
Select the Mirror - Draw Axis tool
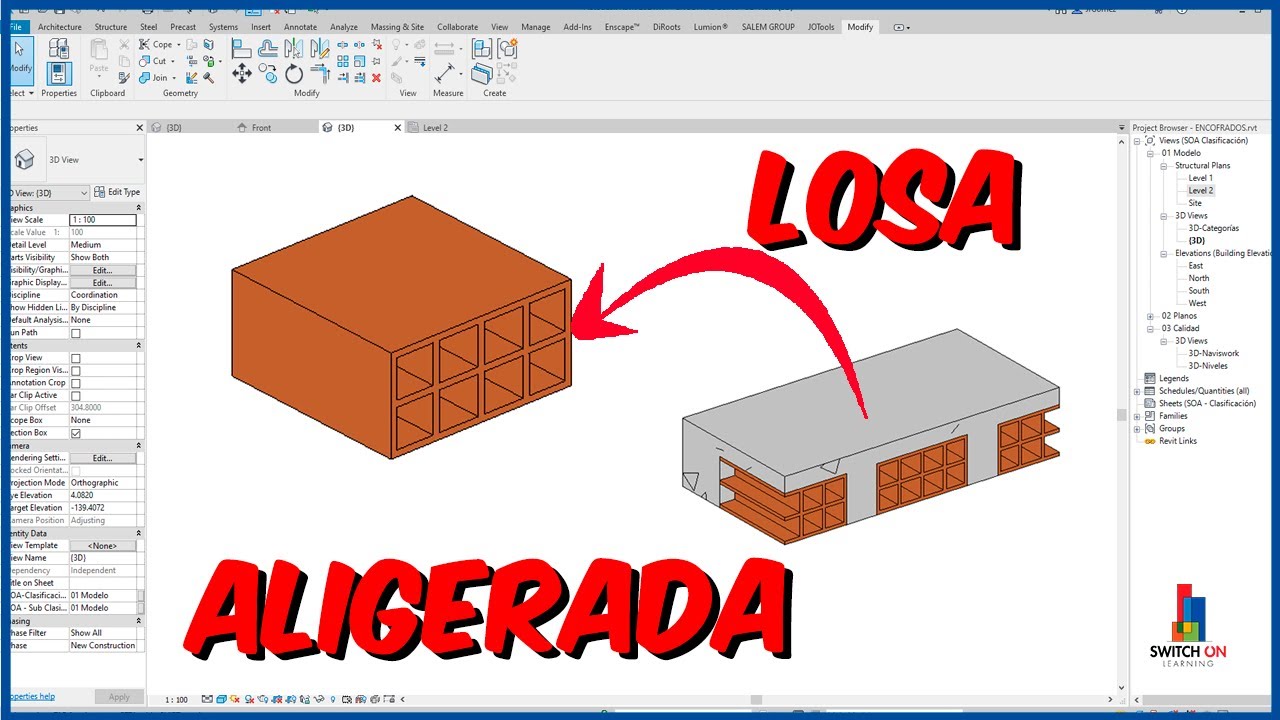(320, 48)
